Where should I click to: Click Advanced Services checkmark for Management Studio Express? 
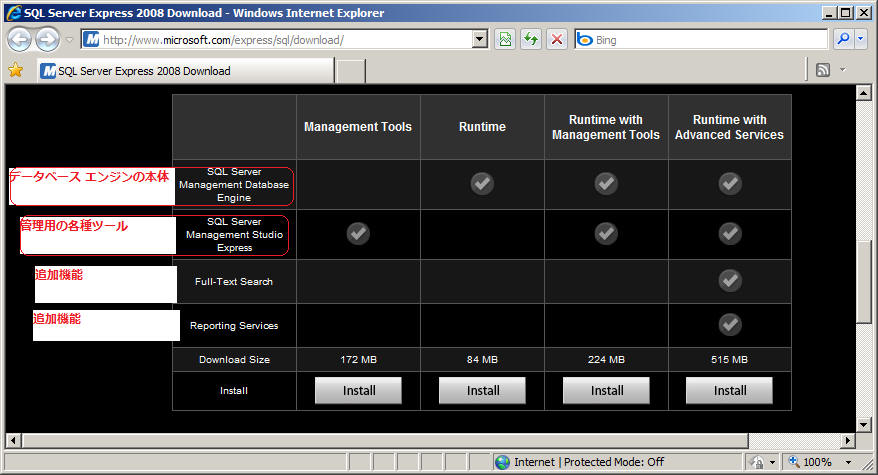(x=730, y=234)
